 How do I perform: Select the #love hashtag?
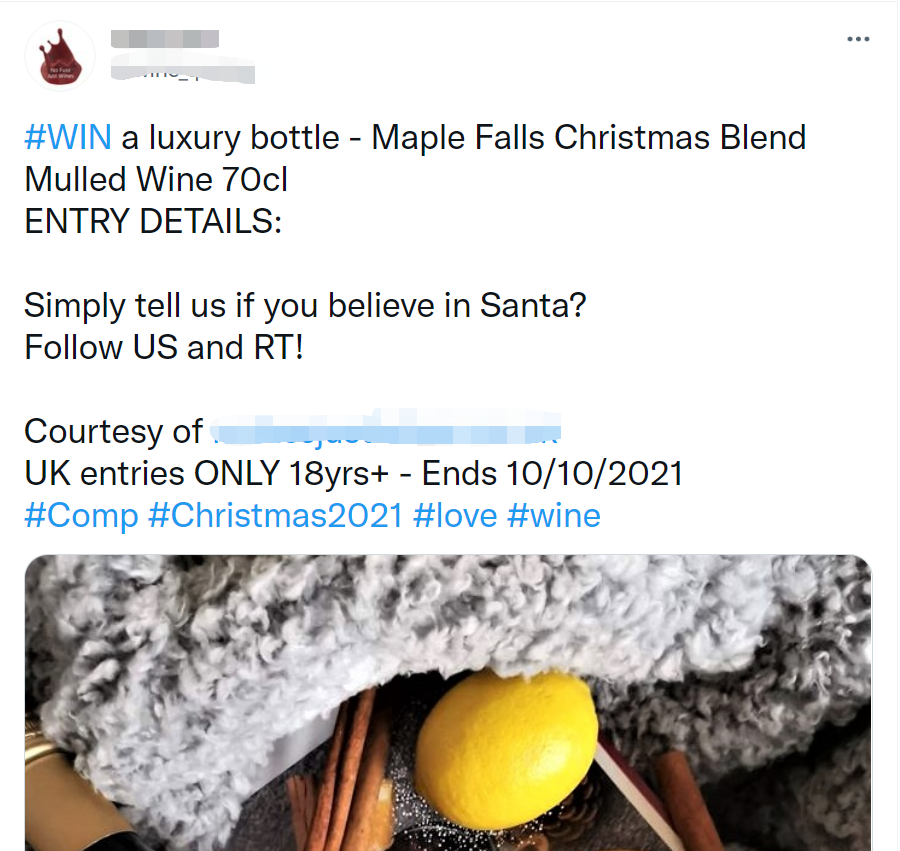[x=455, y=516]
